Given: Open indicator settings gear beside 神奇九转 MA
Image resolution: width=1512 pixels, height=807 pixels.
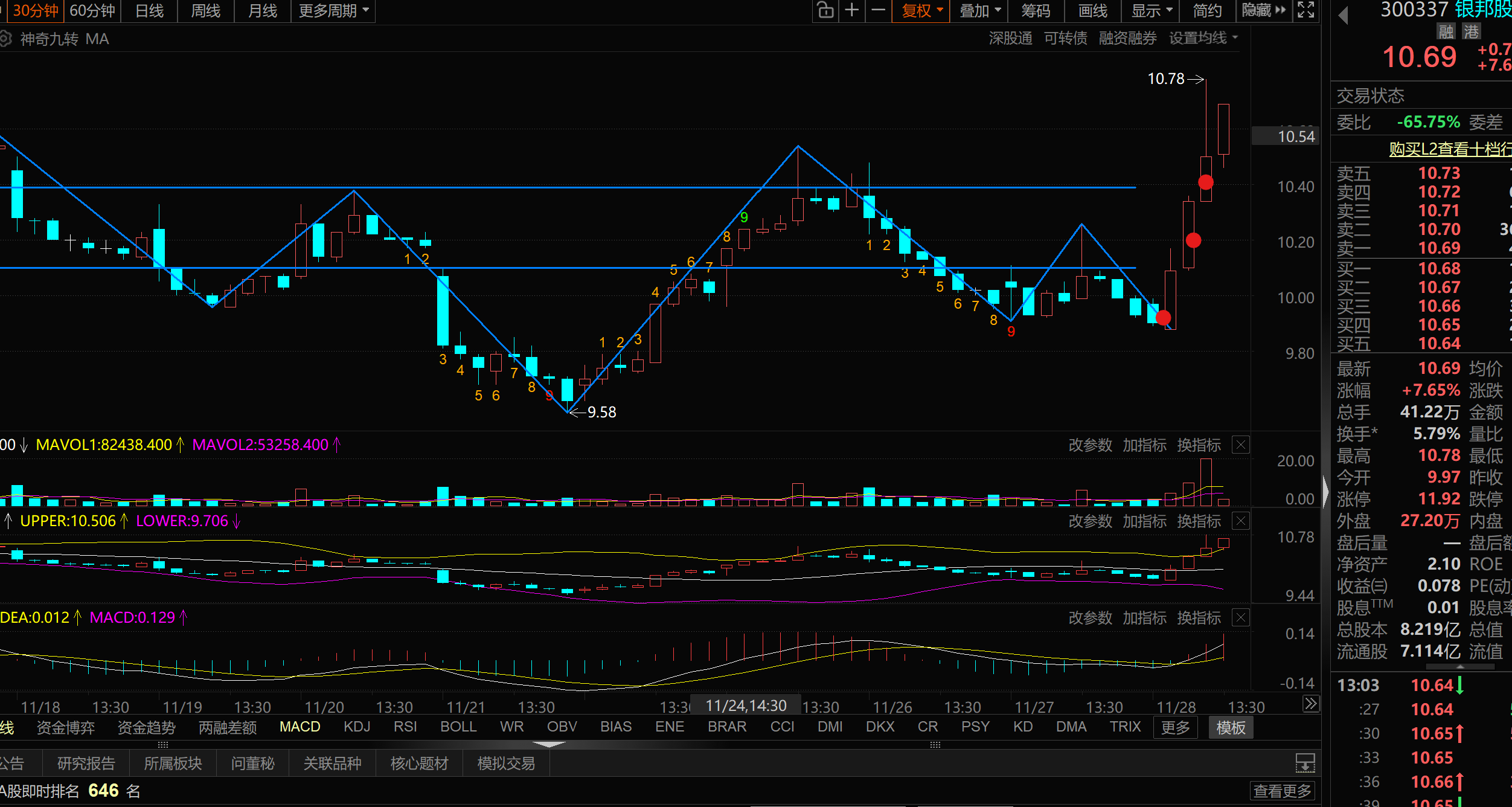Looking at the screenshot, I should click(x=5, y=39).
